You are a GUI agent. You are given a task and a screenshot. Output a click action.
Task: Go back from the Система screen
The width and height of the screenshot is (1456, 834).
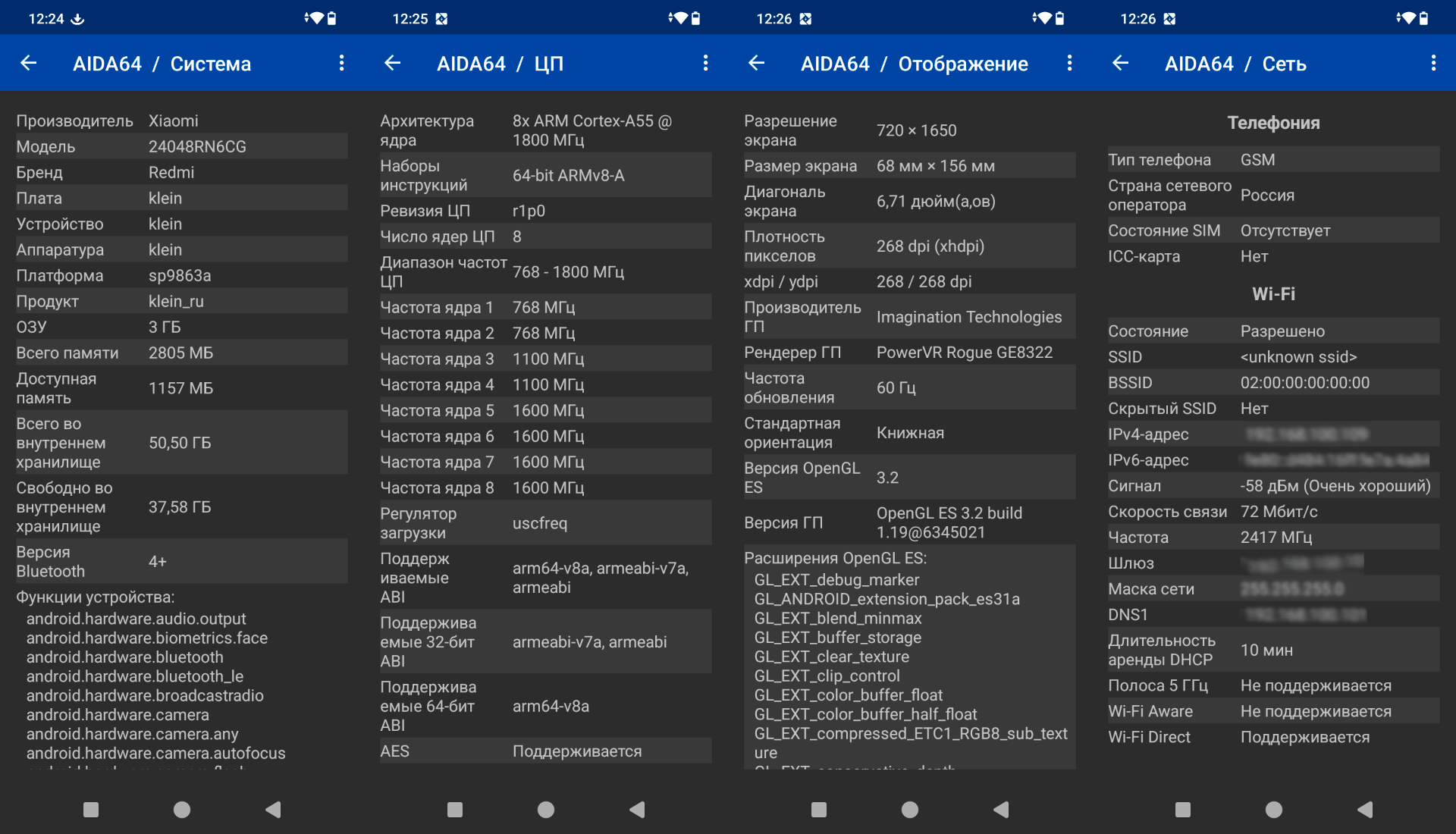click(x=29, y=64)
